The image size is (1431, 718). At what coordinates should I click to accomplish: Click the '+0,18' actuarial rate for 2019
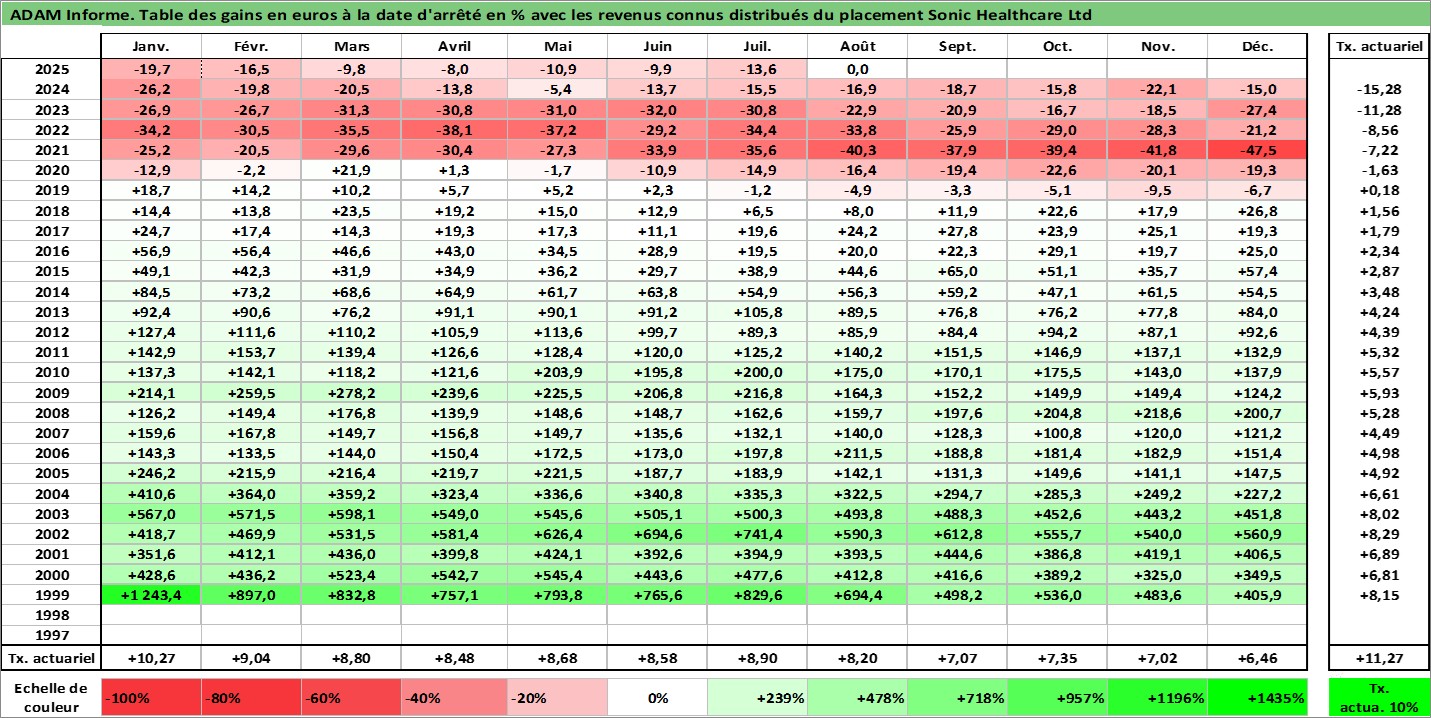(1379, 190)
